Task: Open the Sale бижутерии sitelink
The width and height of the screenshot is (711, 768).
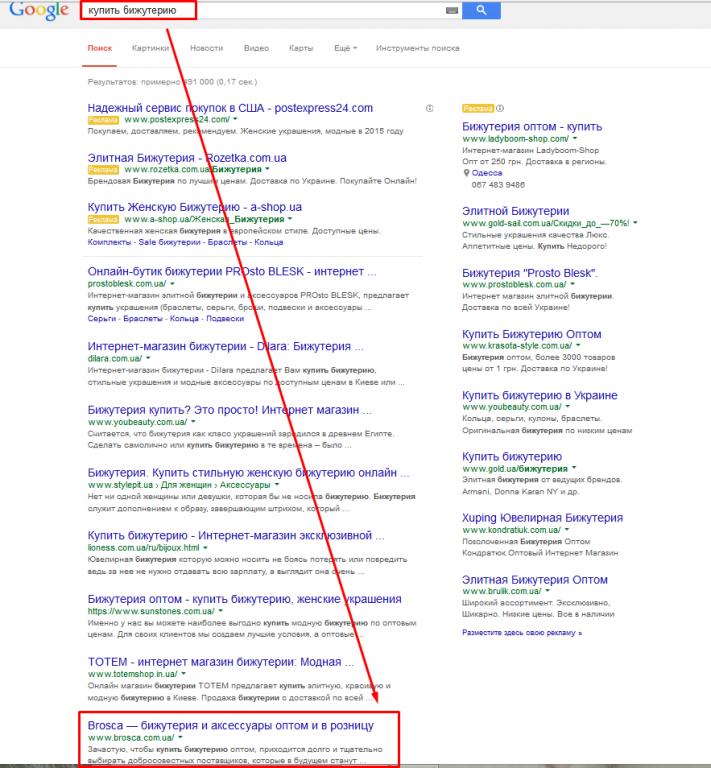Action: [169, 242]
